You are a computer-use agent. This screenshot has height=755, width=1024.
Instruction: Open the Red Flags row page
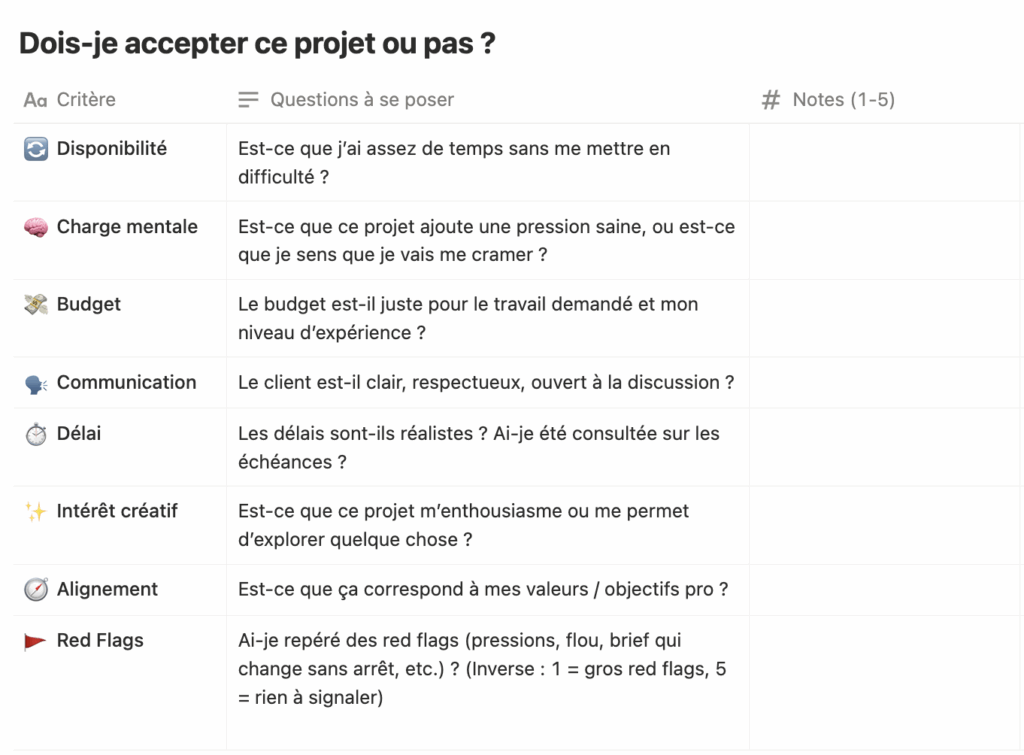pos(100,641)
